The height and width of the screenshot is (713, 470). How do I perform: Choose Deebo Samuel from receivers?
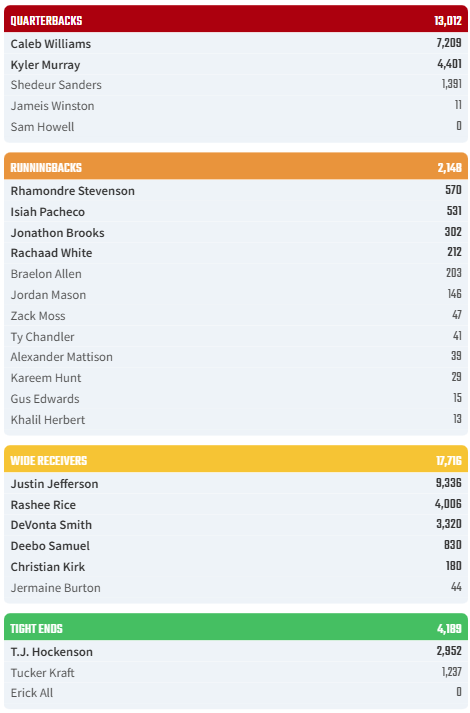(x=235, y=545)
